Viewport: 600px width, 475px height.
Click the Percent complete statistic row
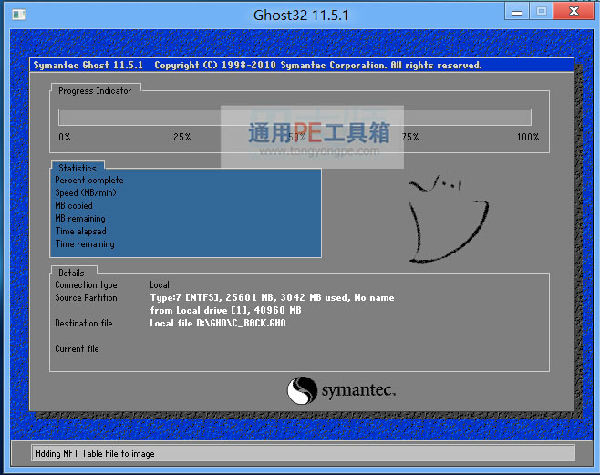tap(89, 180)
